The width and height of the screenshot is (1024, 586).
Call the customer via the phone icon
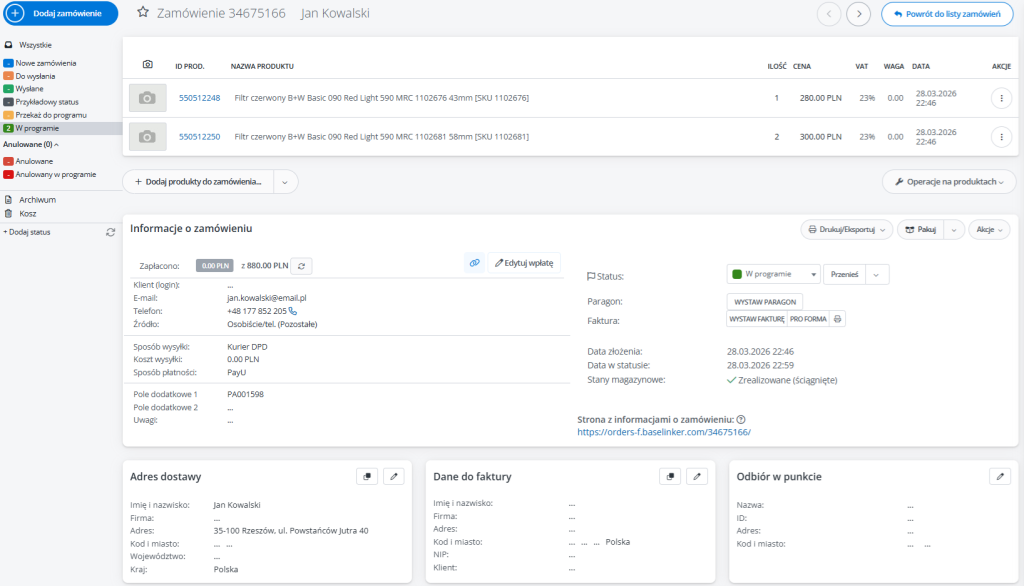tap(293, 311)
